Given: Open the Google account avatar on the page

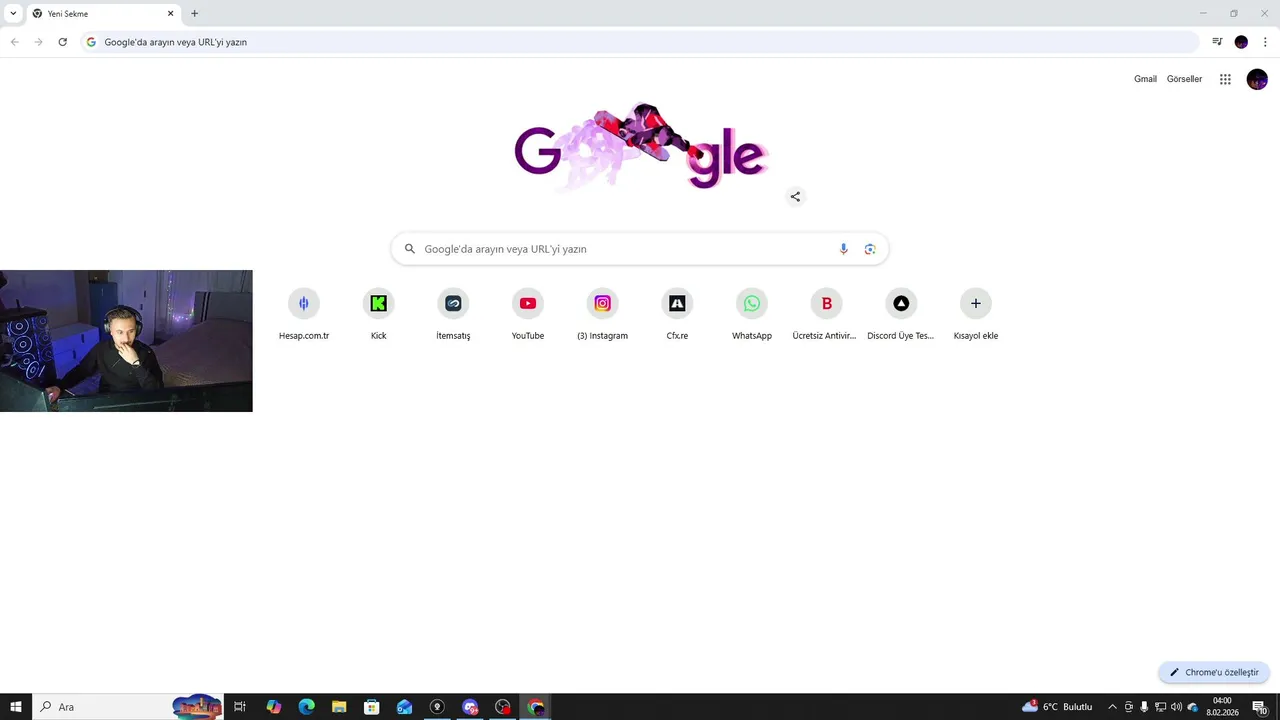Looking at the screenshot, I should click(1257, 79).
